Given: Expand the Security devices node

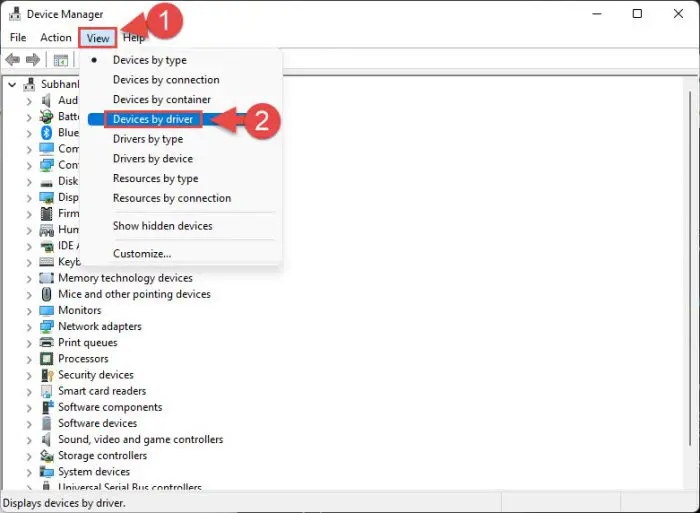Looking at the screenshot, I should 28,375.
